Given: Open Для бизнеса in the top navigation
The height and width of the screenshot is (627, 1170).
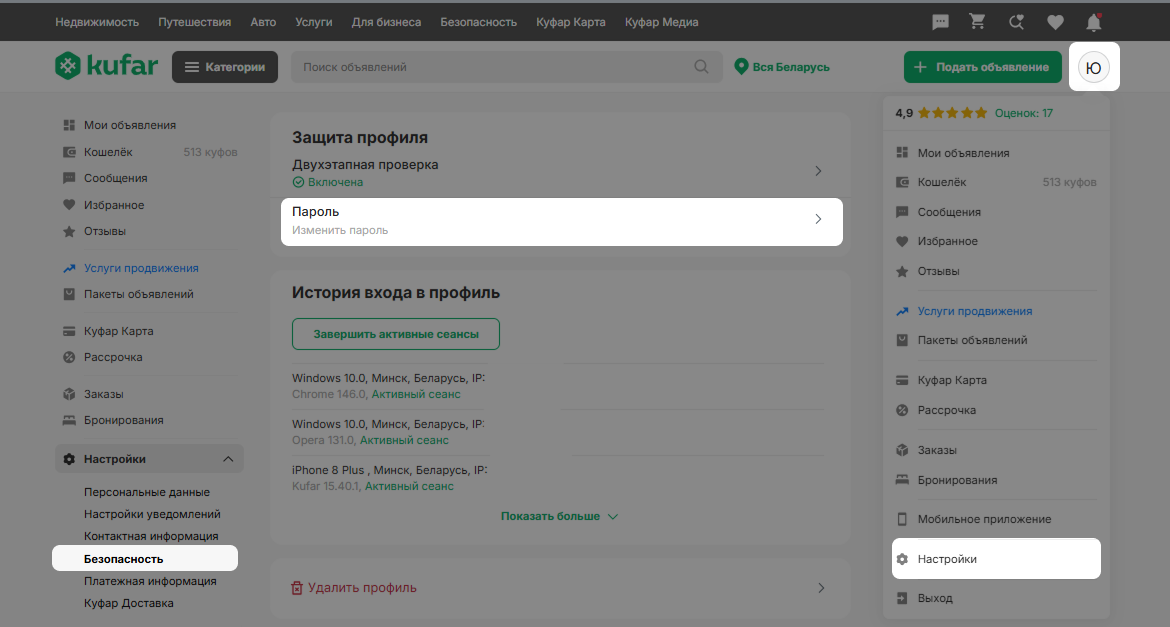Looking at the screenshot, I should (387, 22).
